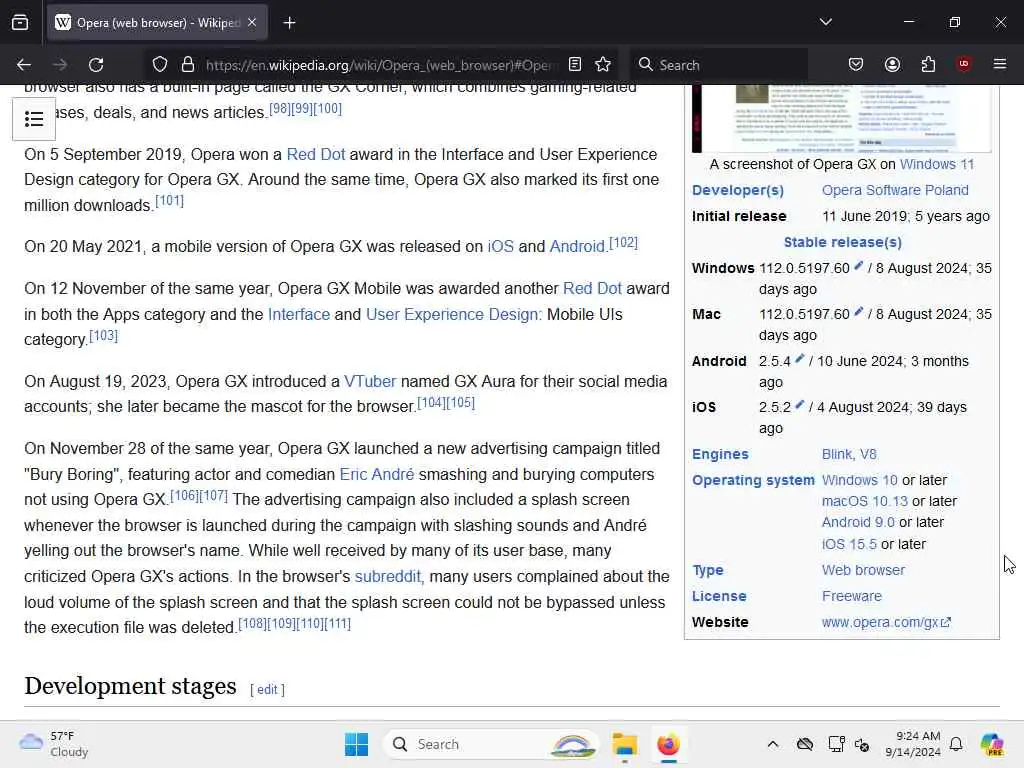Follow the subreddit link
This screenshot has width=1024, height=768.
click(388, 577)
